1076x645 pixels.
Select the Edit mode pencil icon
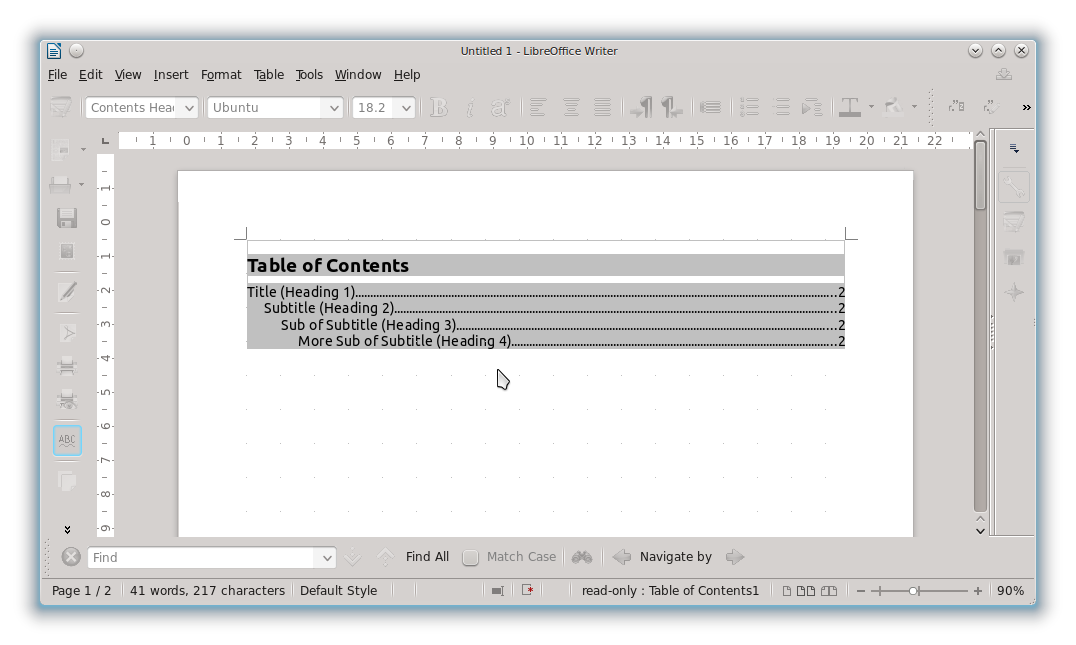67,291
